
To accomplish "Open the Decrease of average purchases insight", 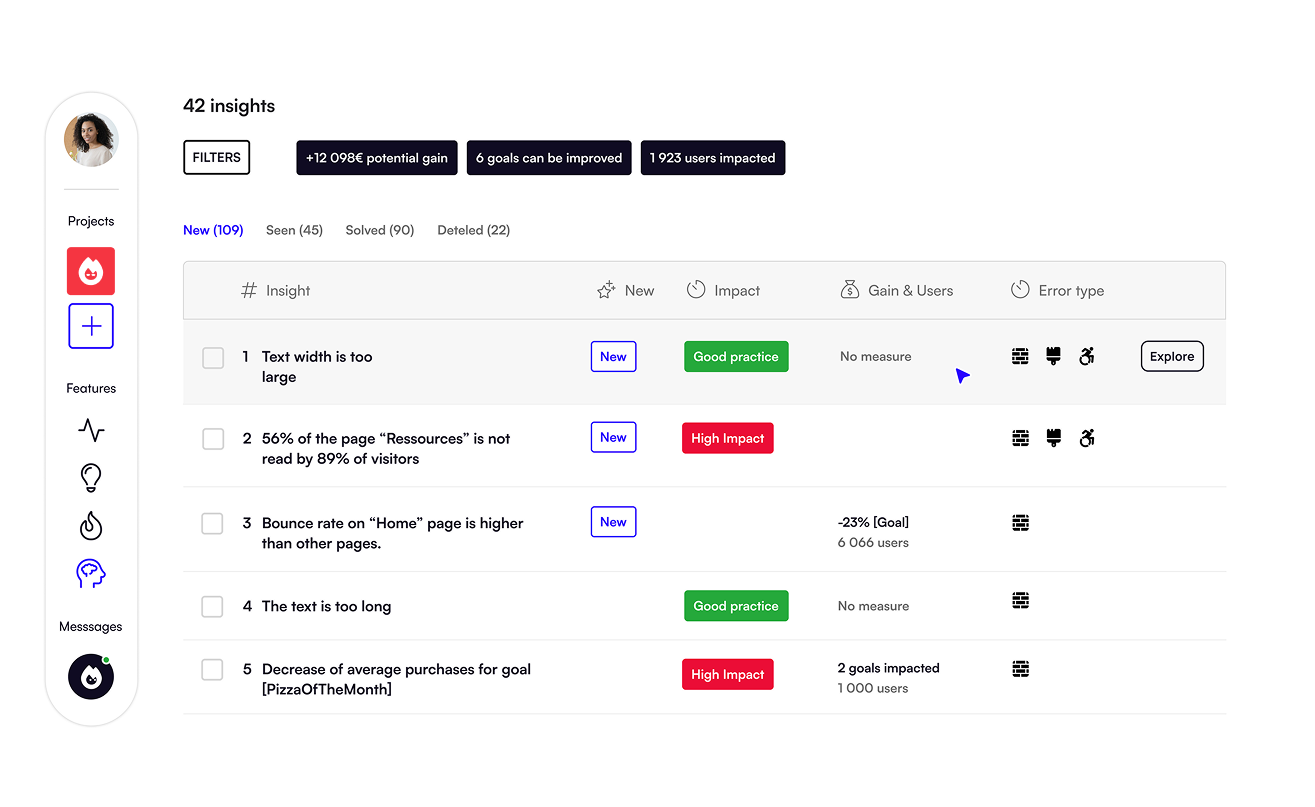I will 396,679.
